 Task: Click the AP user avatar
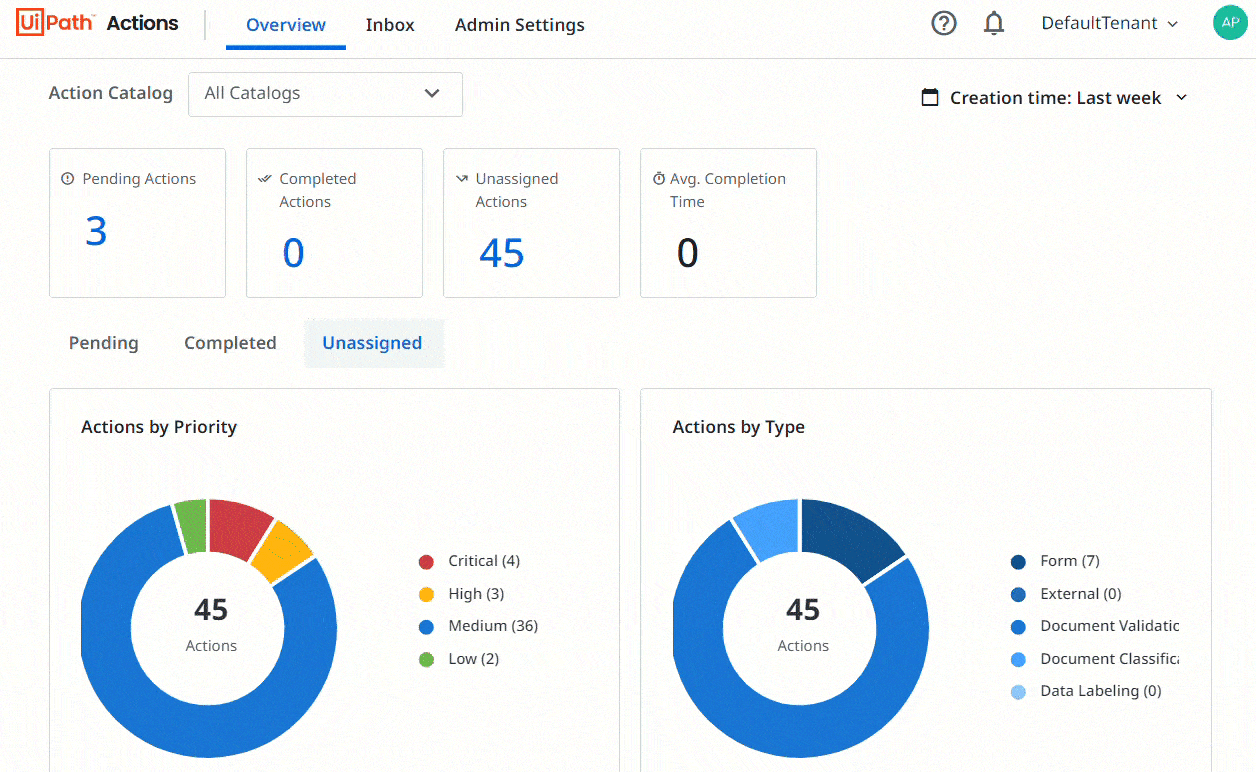[x=1229, y=23]
